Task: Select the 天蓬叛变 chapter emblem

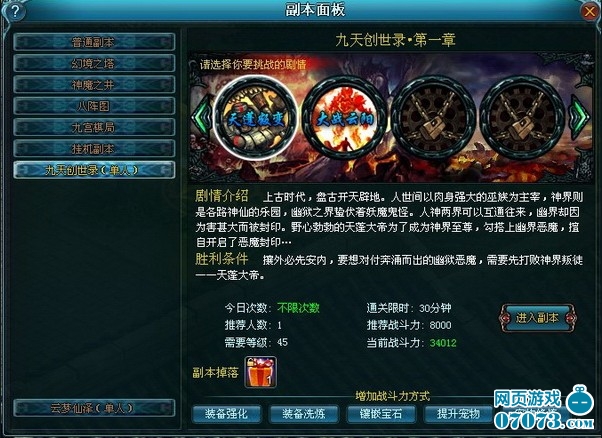Action: click(256, 117)
